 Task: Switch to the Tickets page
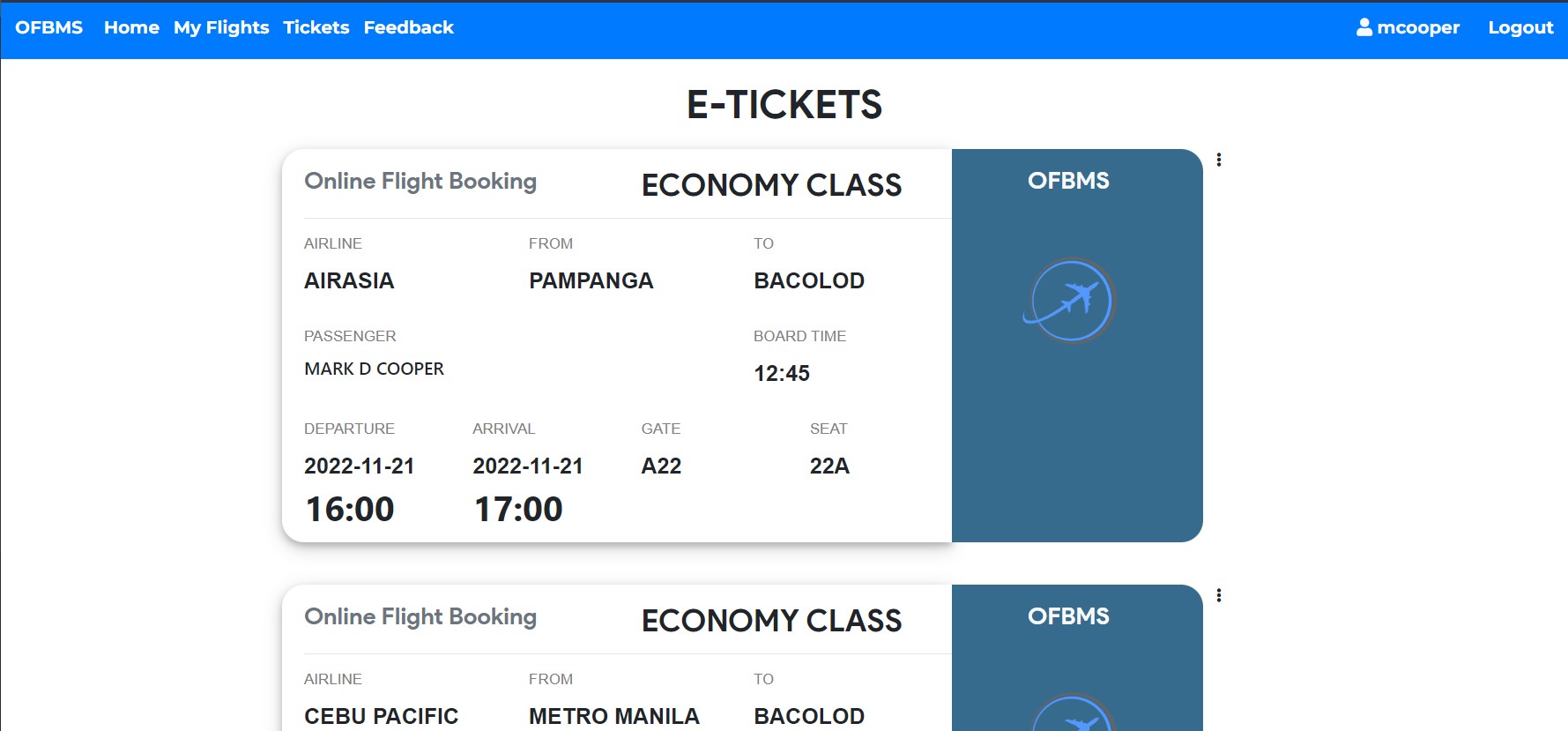tap(316, 27)
